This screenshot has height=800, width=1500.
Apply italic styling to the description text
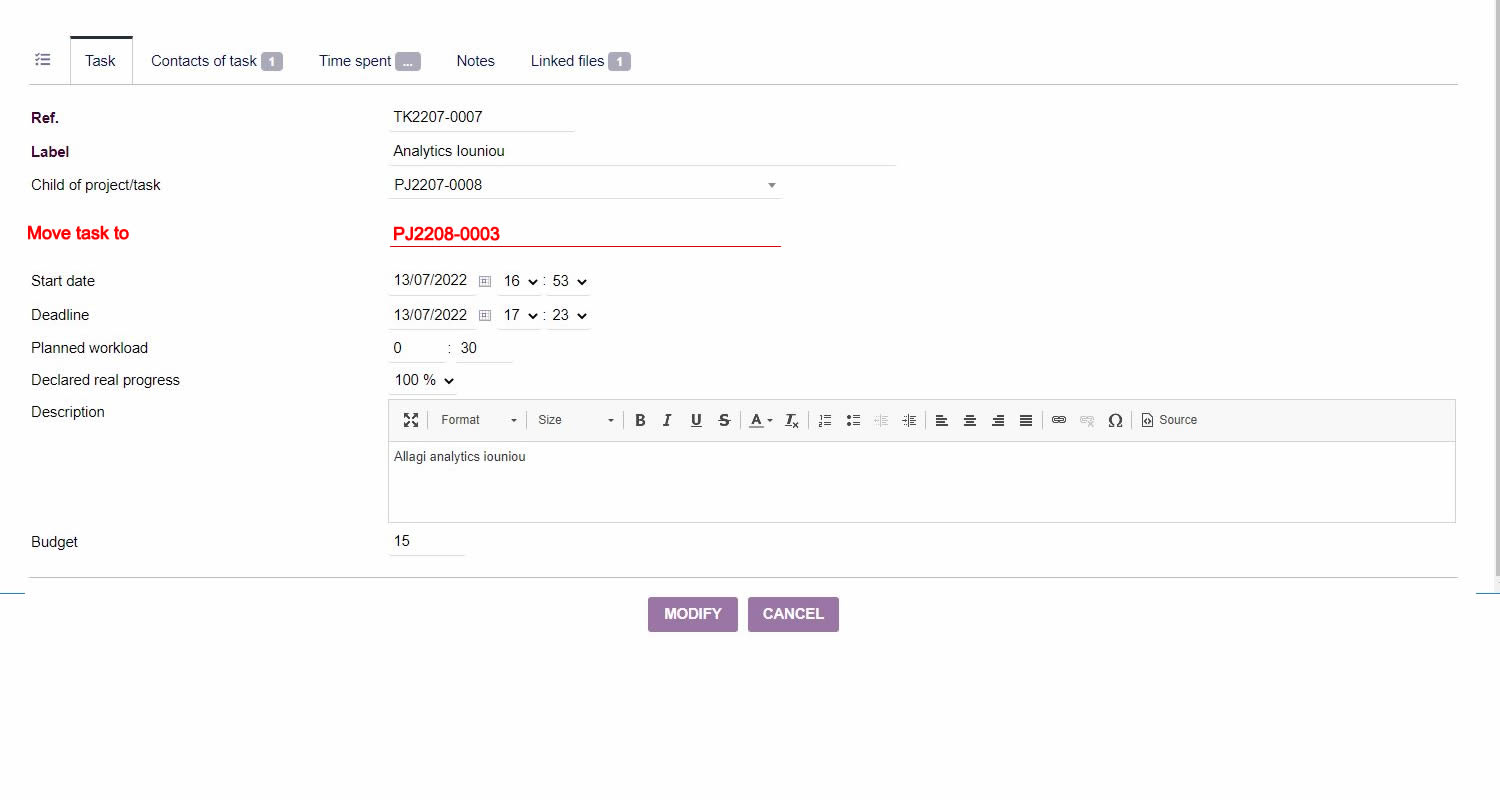coord(667,420)
